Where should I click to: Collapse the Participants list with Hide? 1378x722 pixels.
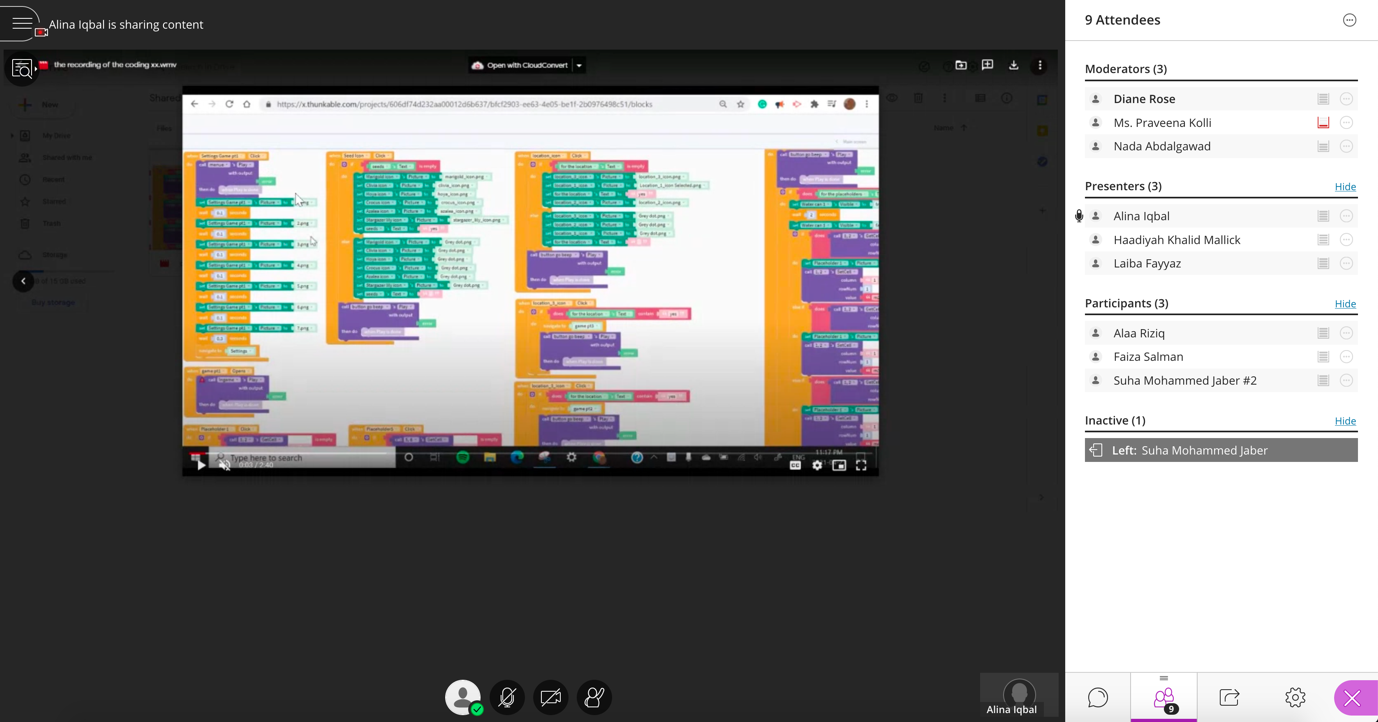1345,304
